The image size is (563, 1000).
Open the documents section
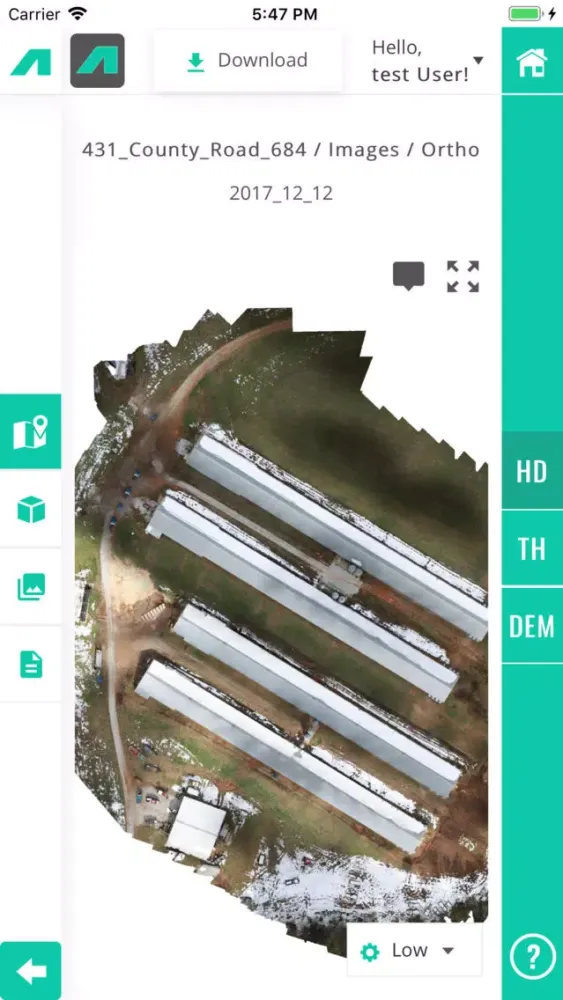pyautogui.click(x=31, y=664)
